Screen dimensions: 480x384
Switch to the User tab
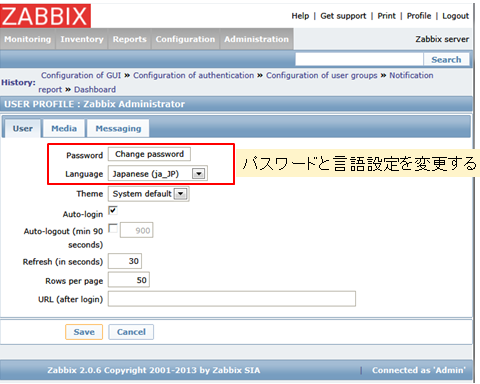(x=23, y=128)
